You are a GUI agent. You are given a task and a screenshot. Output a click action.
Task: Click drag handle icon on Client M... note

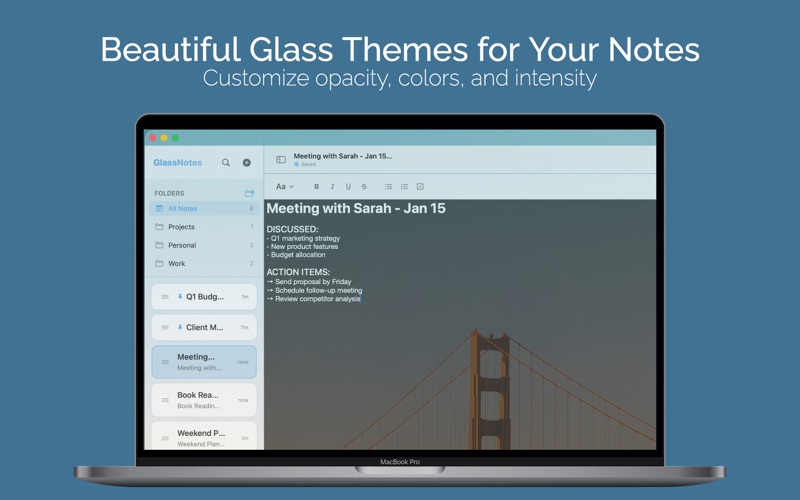click(165, 328)
